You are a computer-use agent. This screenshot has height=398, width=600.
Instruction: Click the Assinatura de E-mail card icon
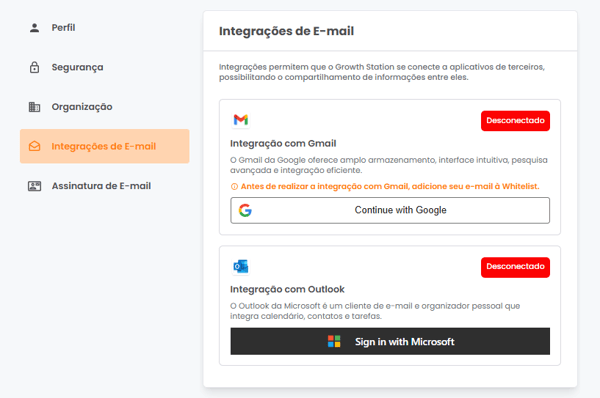click(34, 186)
